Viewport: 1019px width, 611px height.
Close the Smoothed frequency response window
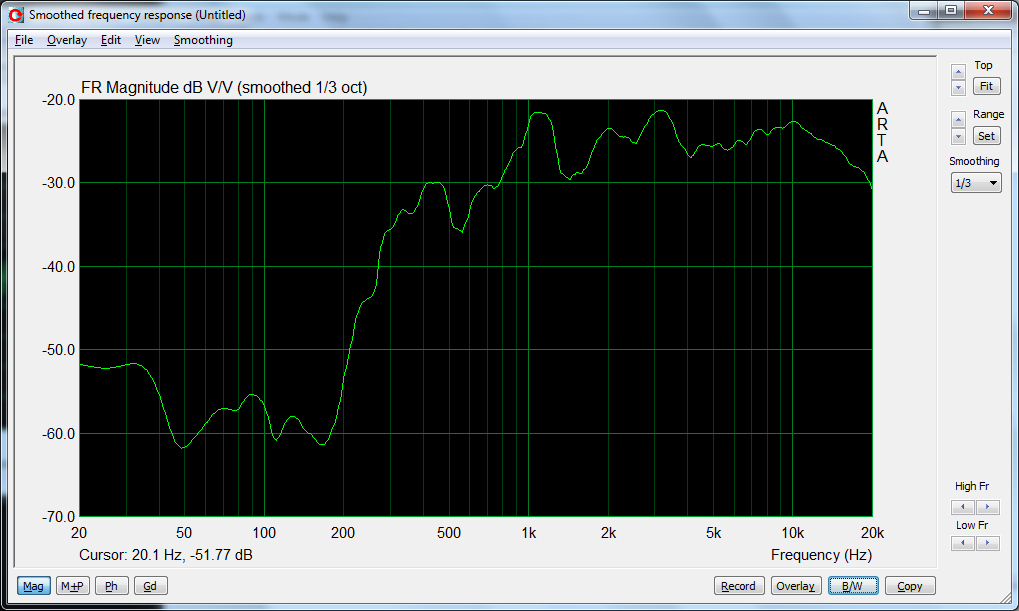(x=988, y=10)
